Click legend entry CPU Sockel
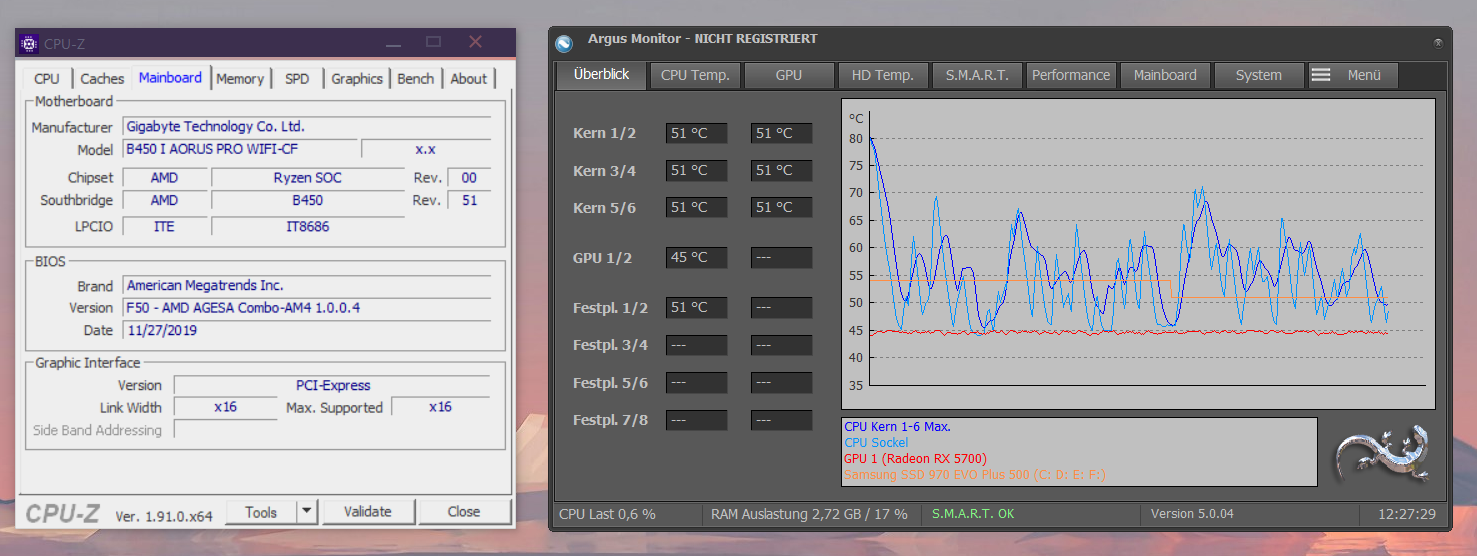 [876, 443]
